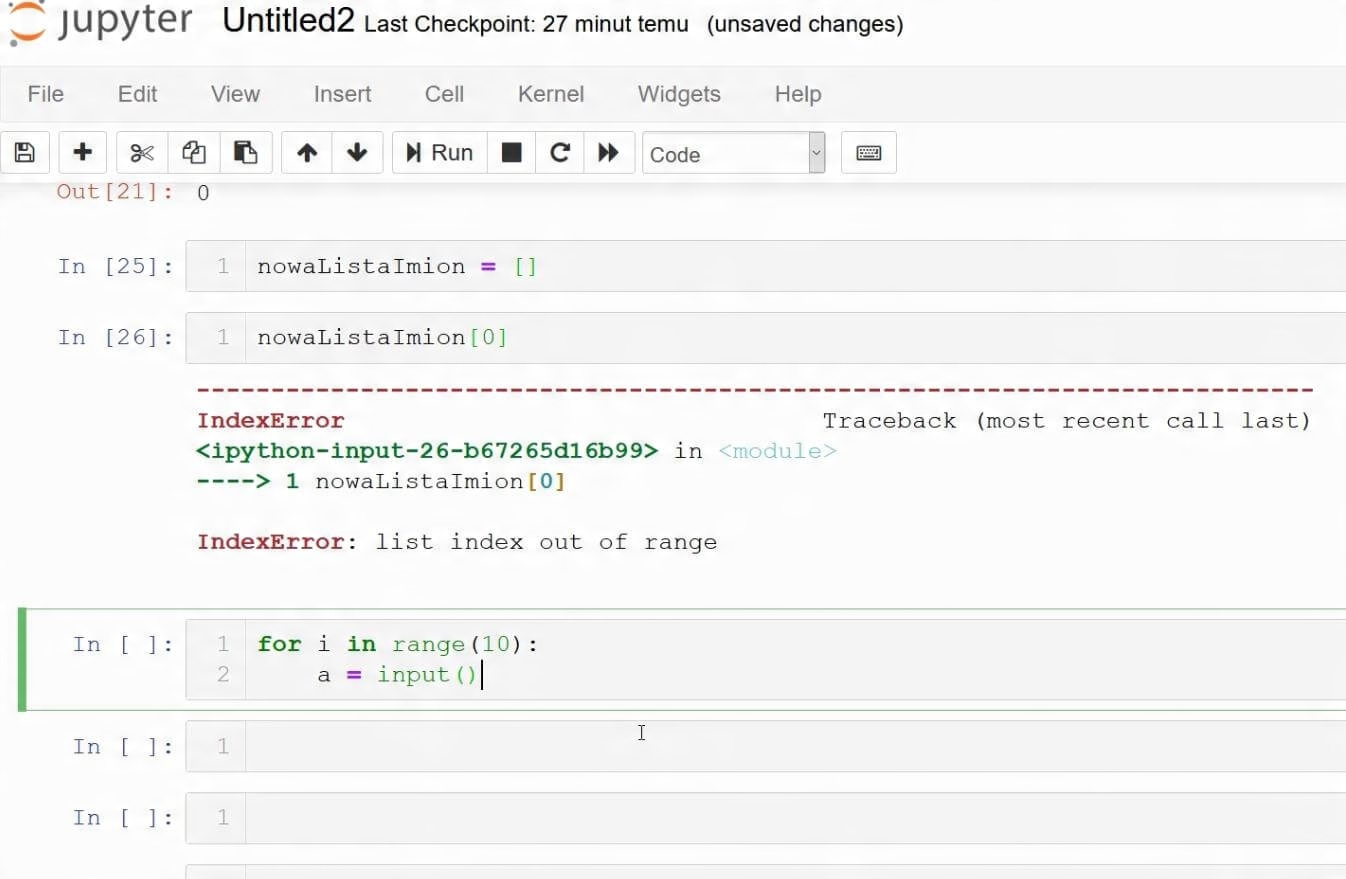Cut selected cells with scissors icon
The height and width of the screenshot is (879, 1346).
point(142,153)
